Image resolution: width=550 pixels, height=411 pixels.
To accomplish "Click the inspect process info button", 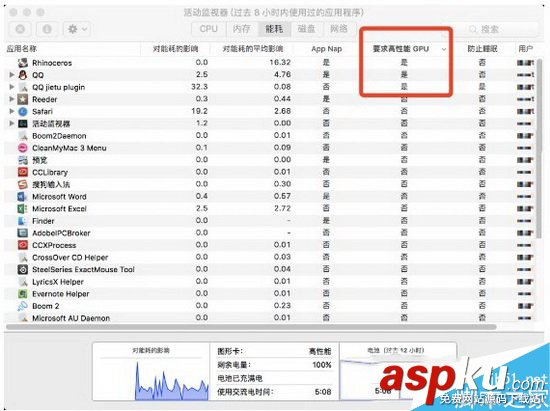I will [47, 29].
